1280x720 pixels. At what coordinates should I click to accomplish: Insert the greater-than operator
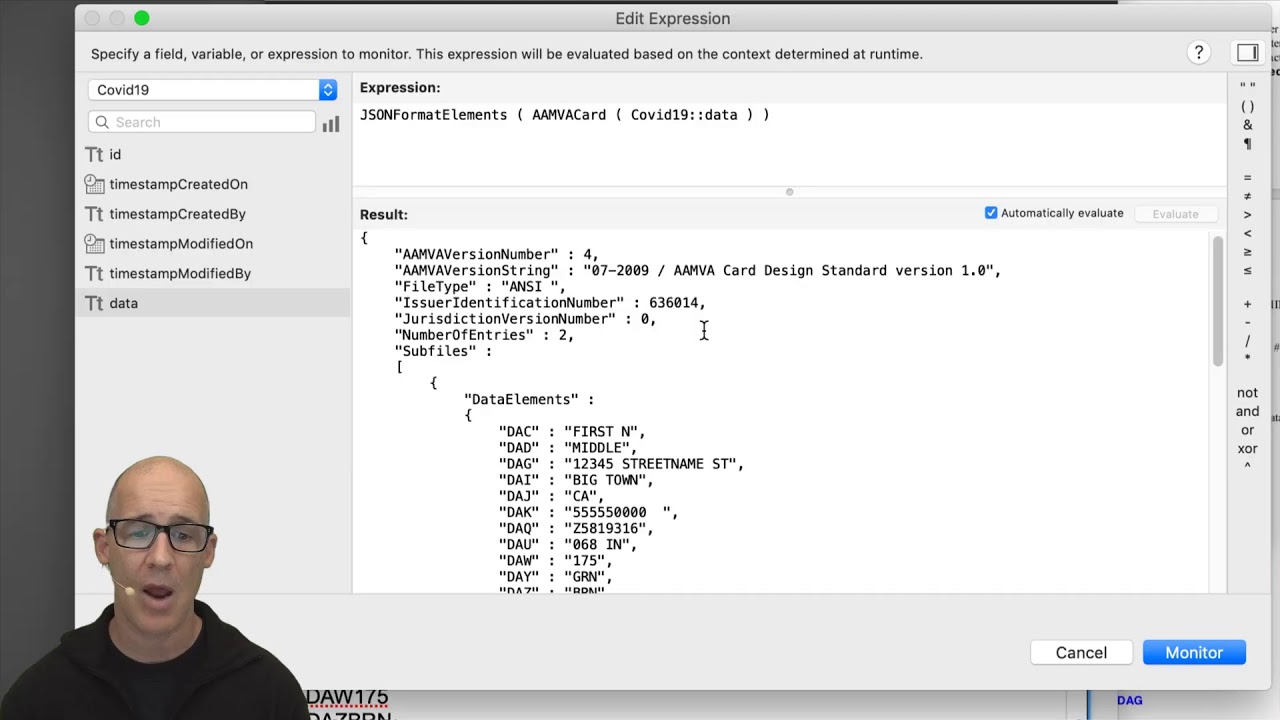click(x=1247, y=215)
